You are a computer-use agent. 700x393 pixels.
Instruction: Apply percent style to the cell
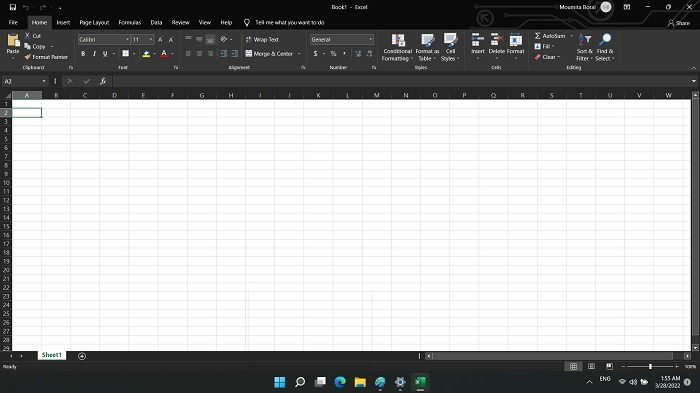[333, 54]
